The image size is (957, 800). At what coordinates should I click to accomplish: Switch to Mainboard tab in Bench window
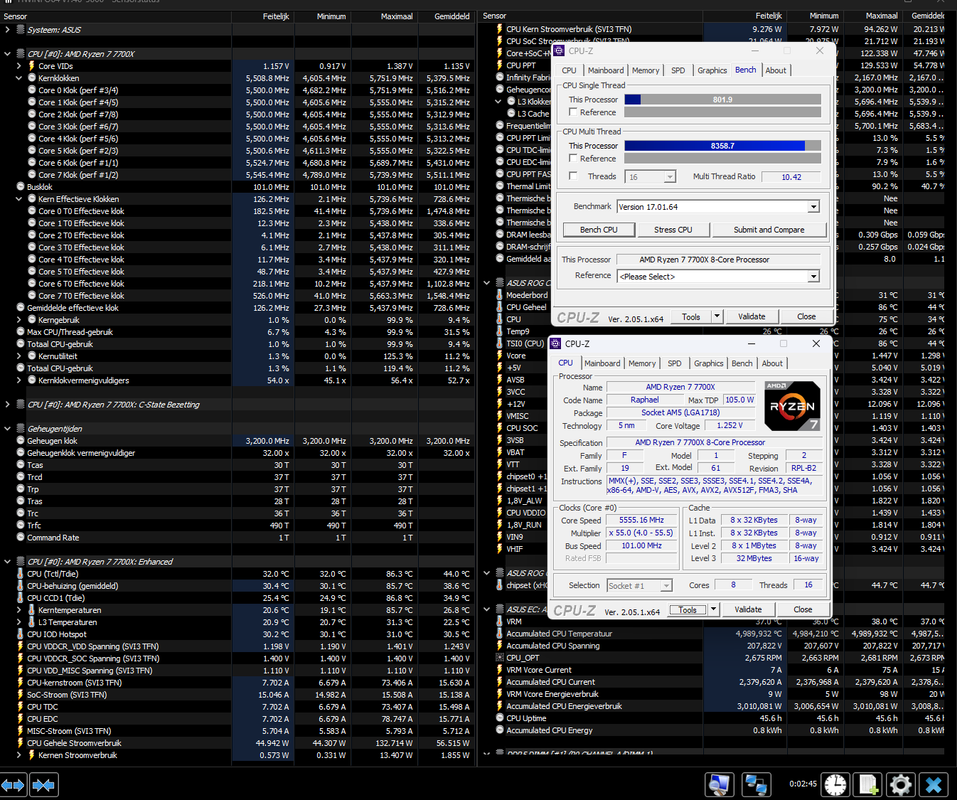tap(605, 71)
